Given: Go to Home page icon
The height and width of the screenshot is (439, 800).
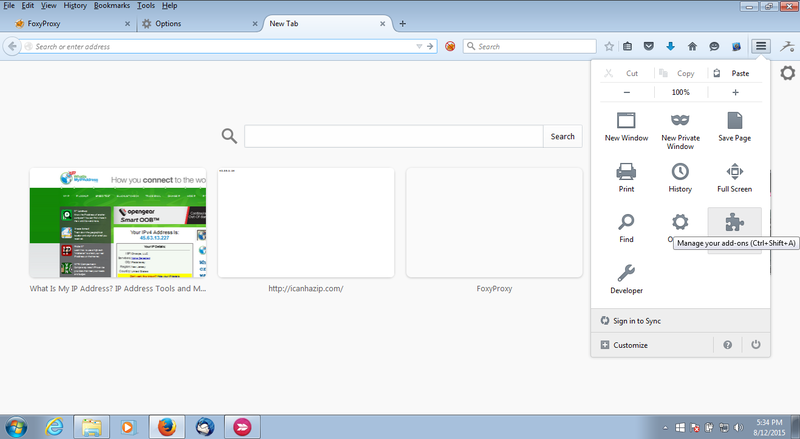Looking at the screenshot, I should click(x=692, y=46).
